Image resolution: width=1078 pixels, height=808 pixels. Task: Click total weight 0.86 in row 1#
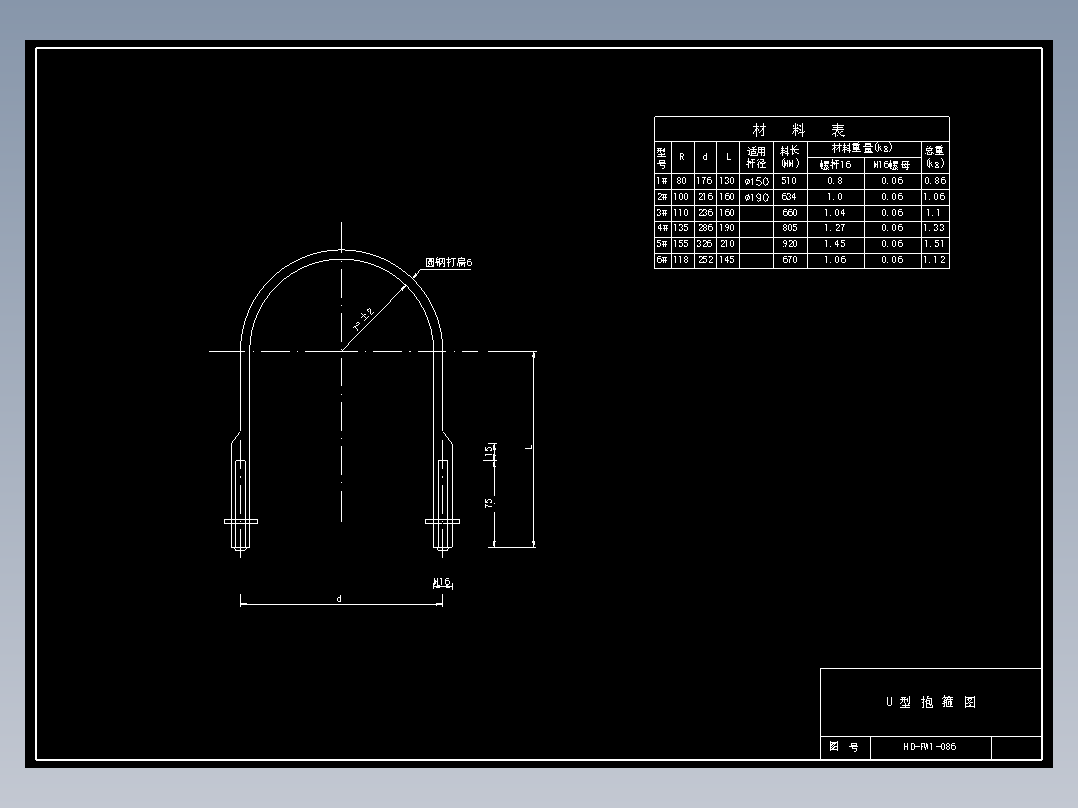pos(935,181)
